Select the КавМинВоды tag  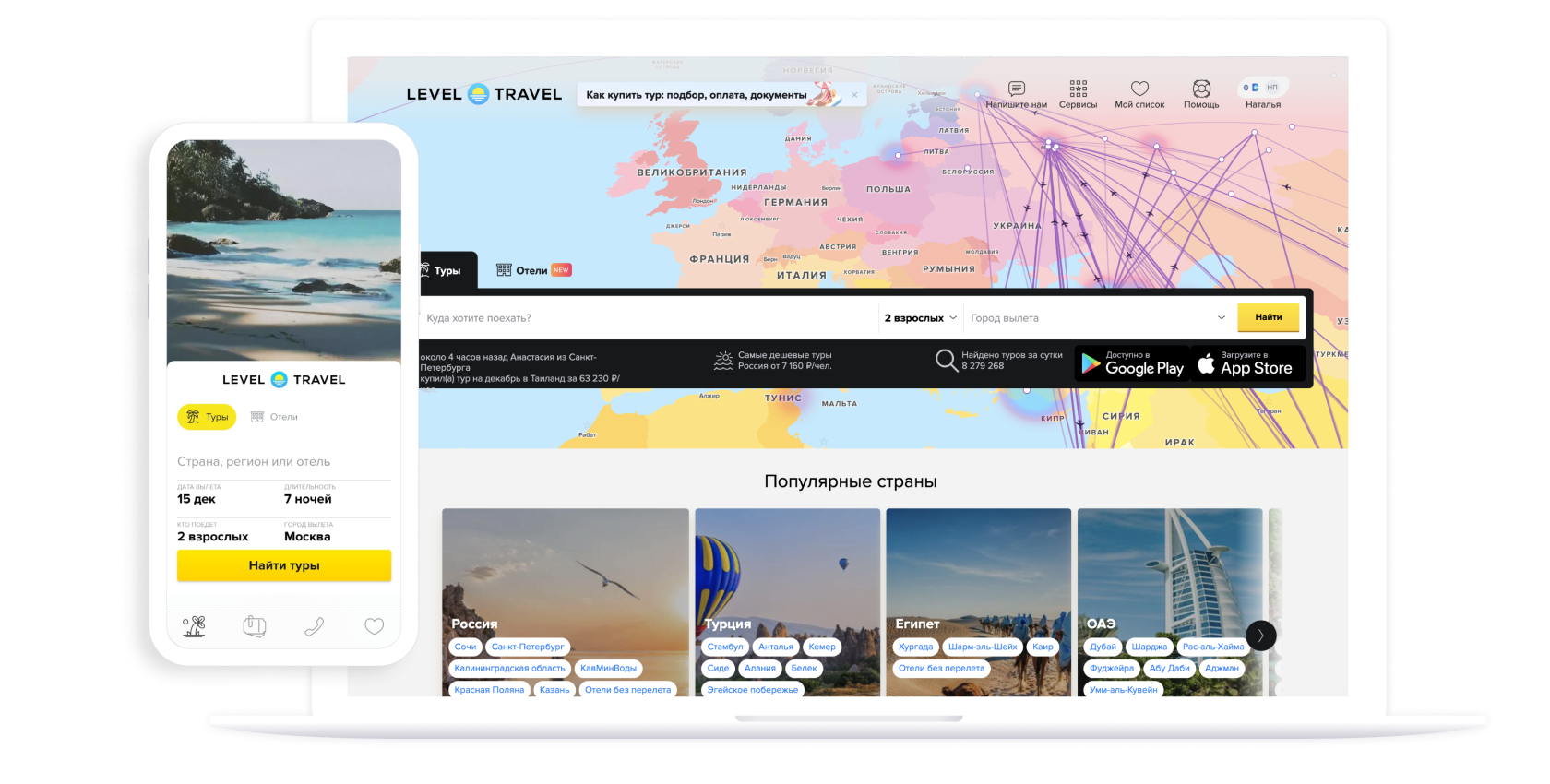608,668
